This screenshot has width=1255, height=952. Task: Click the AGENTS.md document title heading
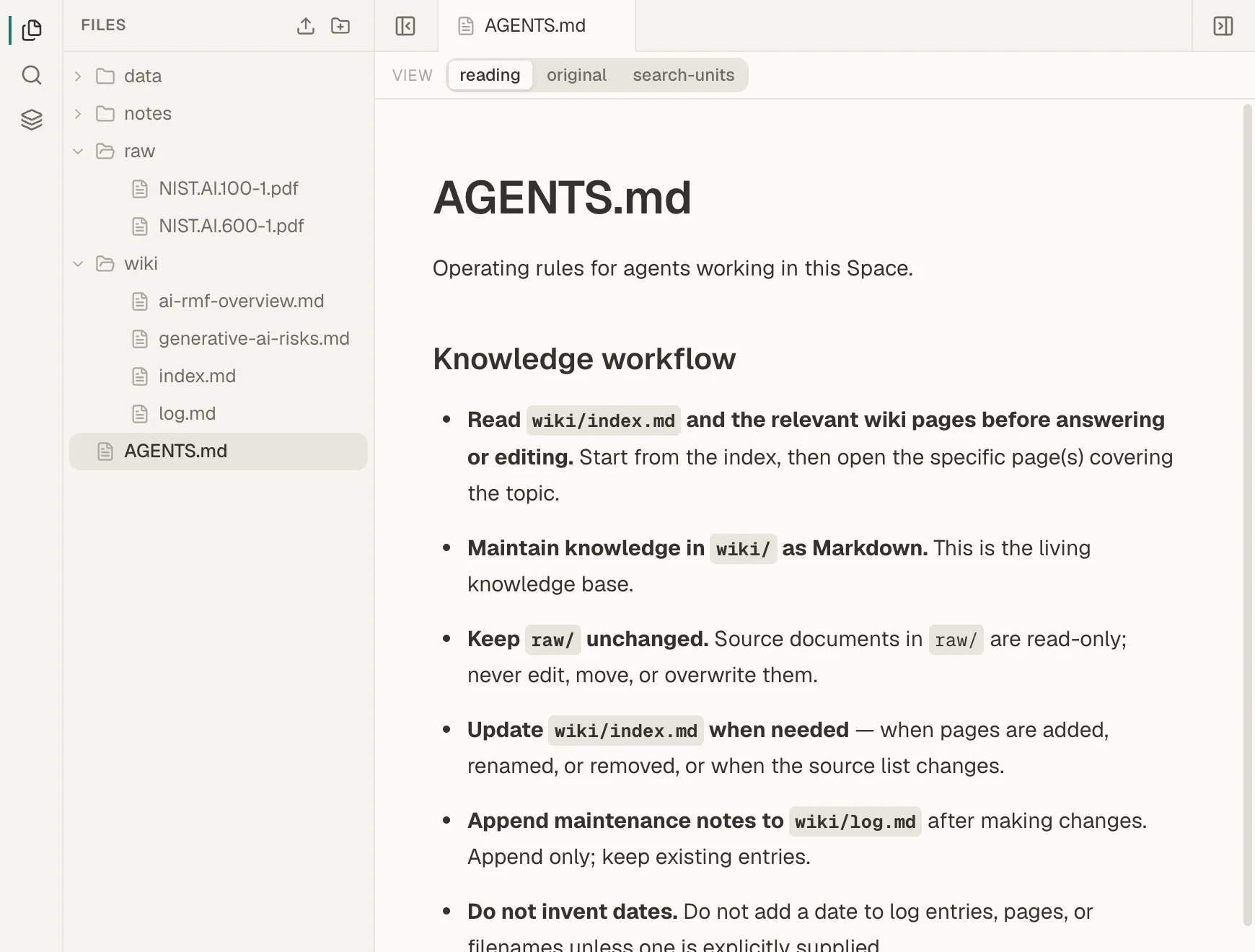point(562,198)
